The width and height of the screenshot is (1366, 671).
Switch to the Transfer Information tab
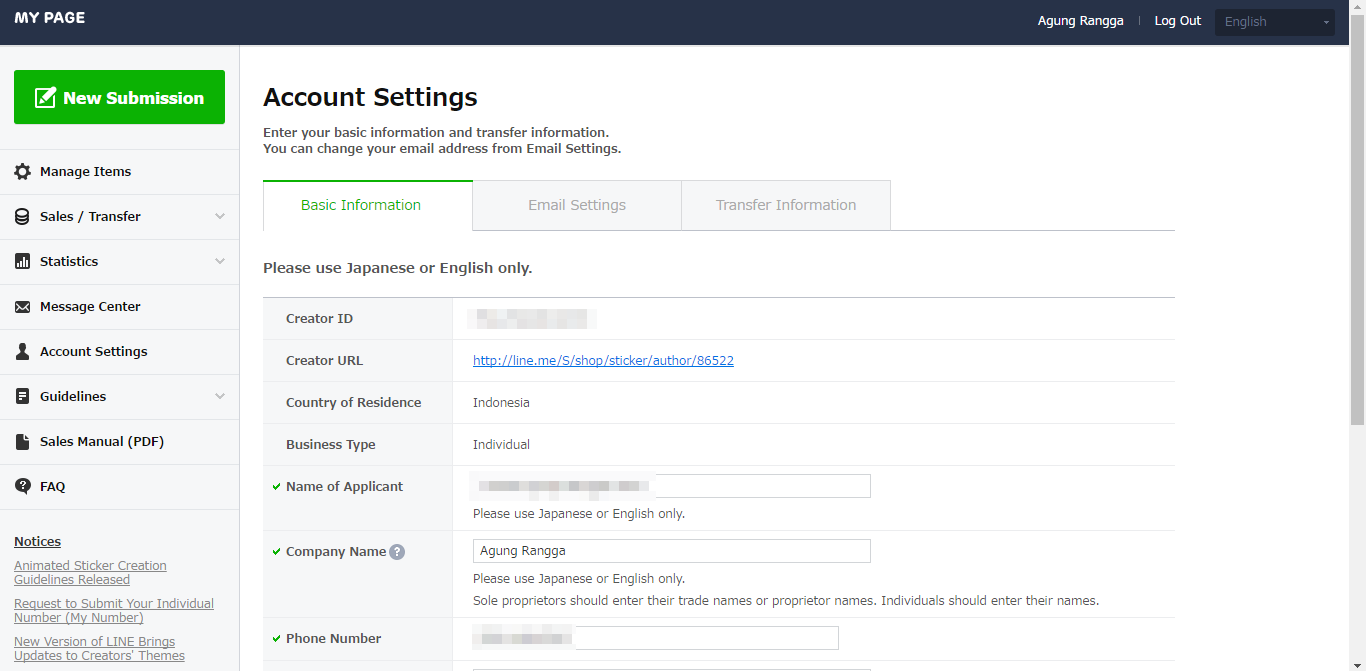(786, 205)
